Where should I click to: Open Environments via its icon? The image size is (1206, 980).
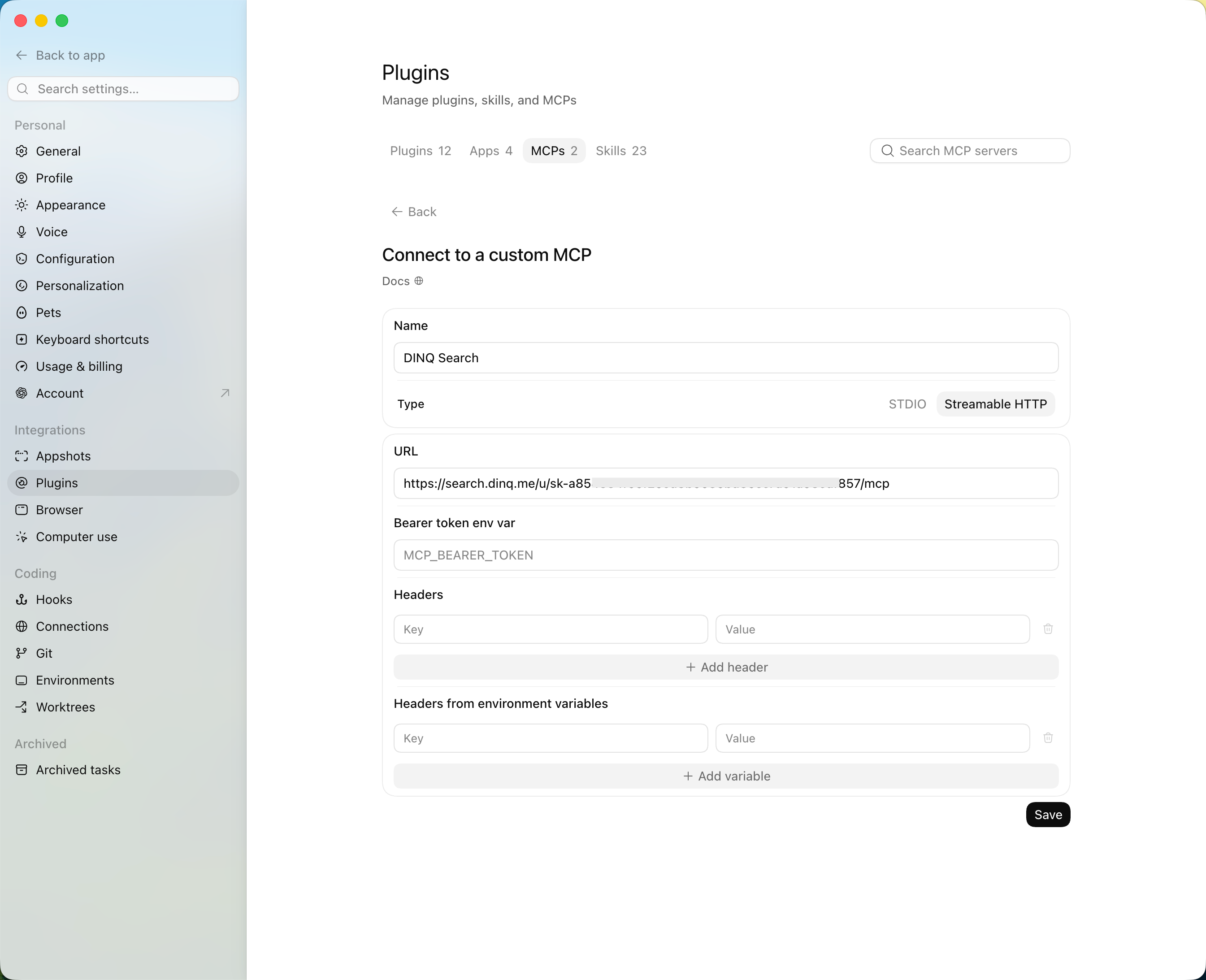[22, 680]
